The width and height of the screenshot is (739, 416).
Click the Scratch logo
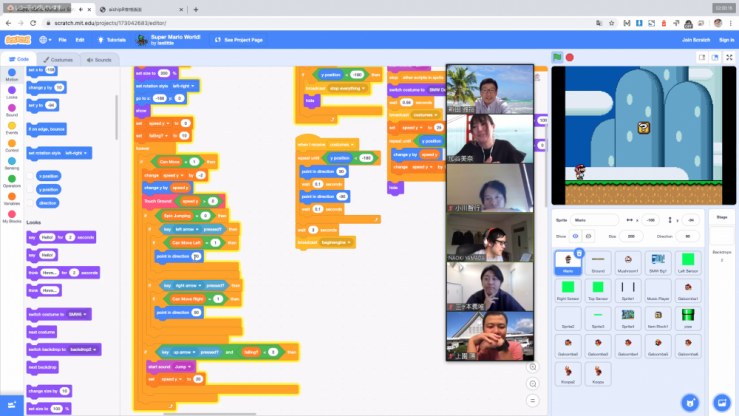(18, 40)
